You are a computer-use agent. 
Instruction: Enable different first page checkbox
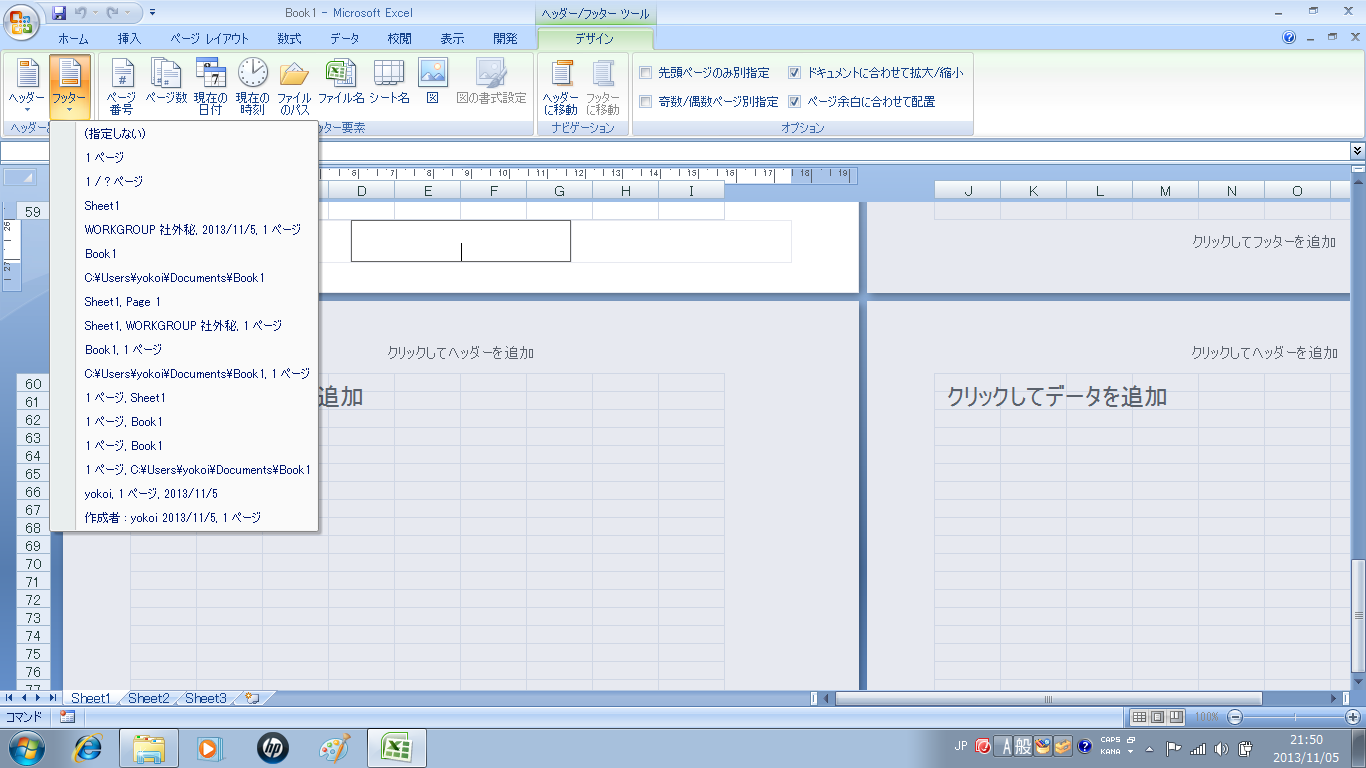[646, 73]
